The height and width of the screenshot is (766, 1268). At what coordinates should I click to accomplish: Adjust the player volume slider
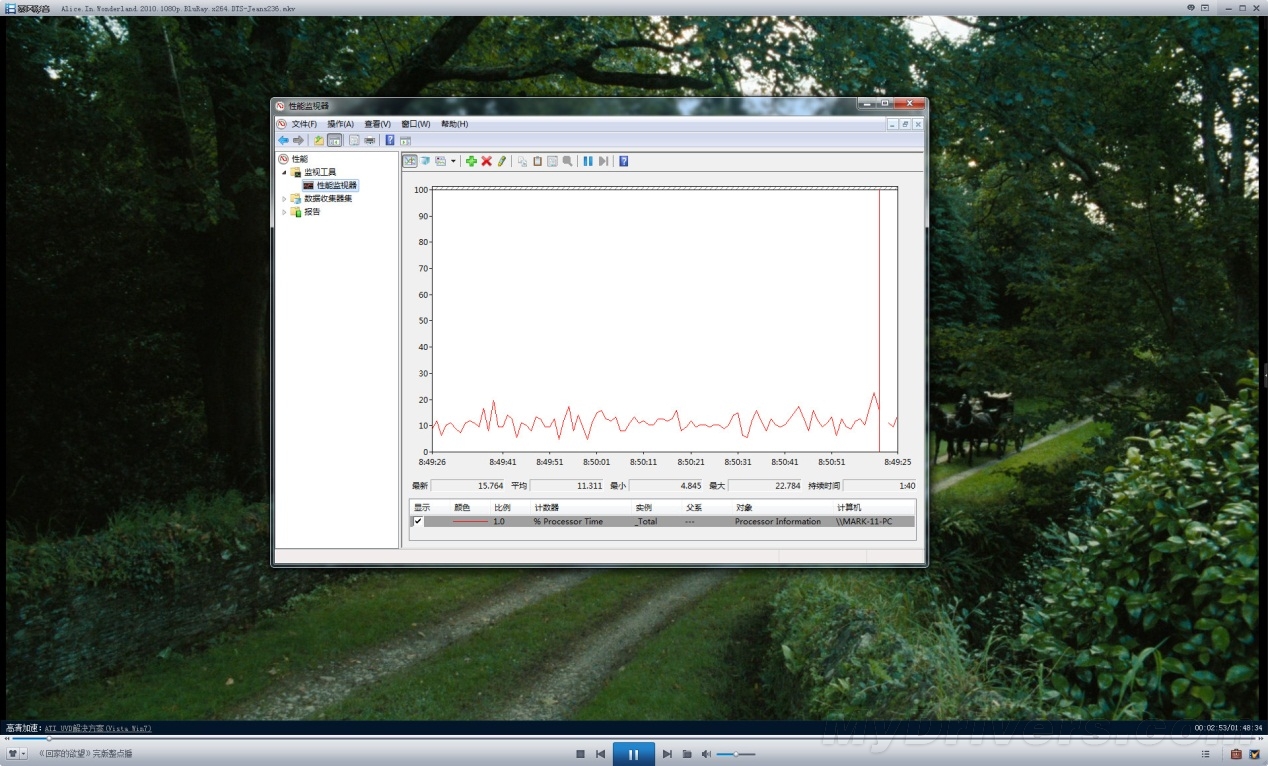pos(736,754)
